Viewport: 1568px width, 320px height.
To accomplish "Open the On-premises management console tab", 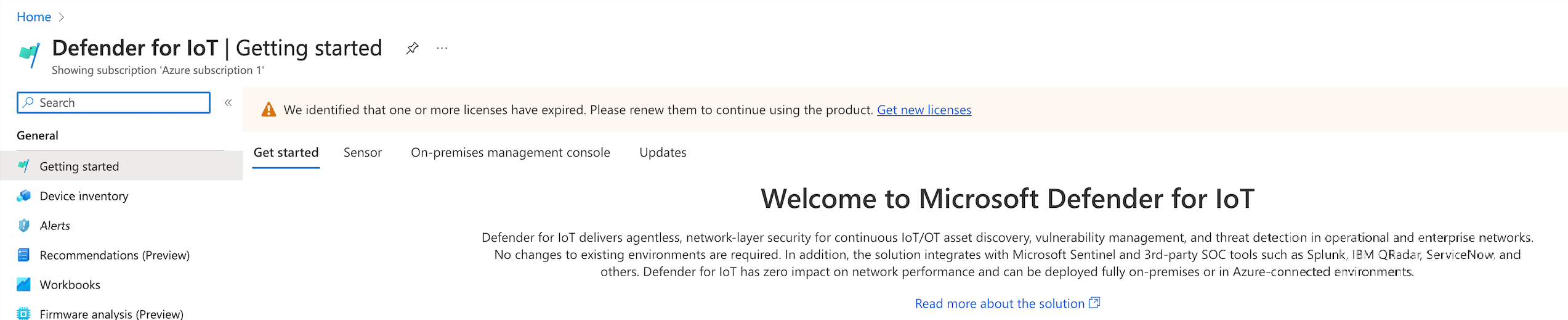I will click(x=510, y=152).
